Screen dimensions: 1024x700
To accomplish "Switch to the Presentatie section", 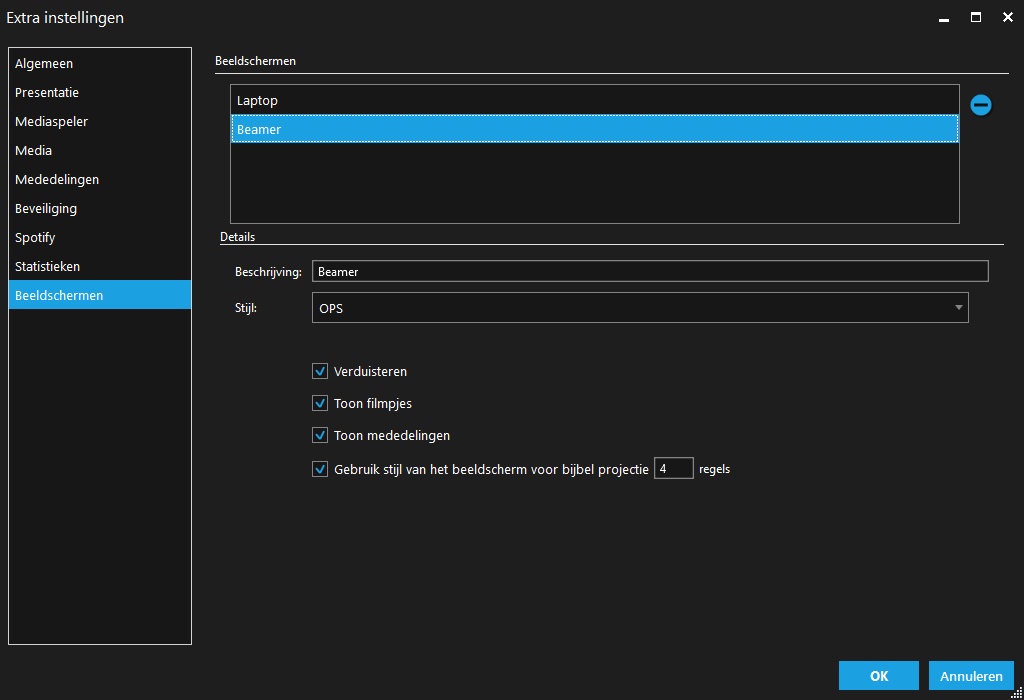I will [100, 93].
